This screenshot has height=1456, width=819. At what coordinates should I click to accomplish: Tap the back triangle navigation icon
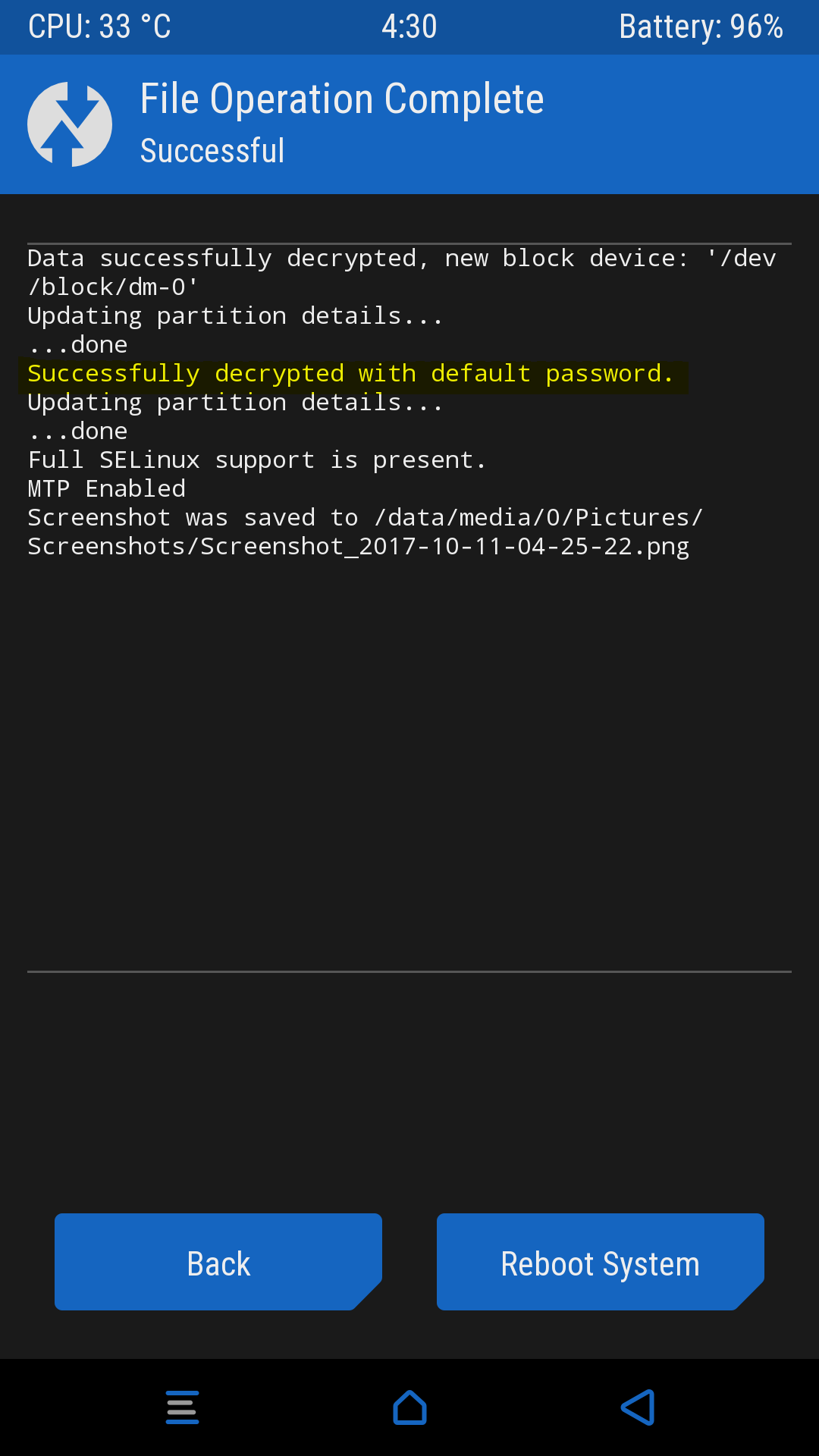pyautogui.click(x=638, y=1407)
